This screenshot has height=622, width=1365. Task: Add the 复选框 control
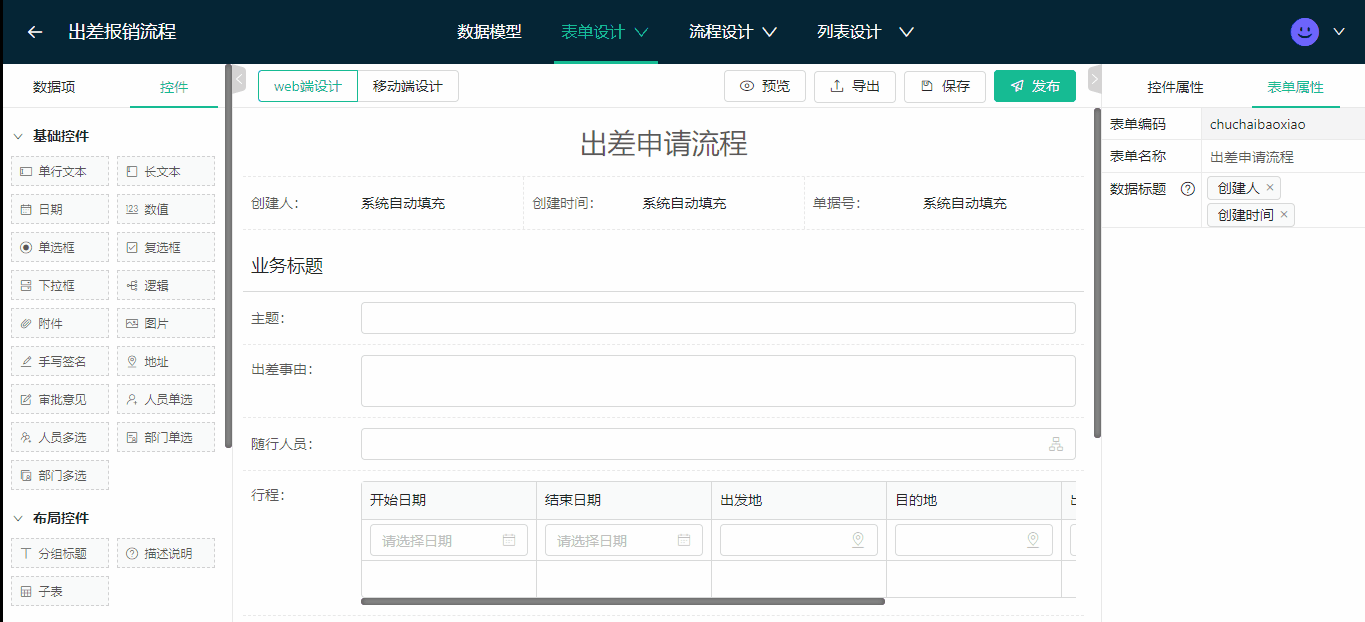click(166, 247)
